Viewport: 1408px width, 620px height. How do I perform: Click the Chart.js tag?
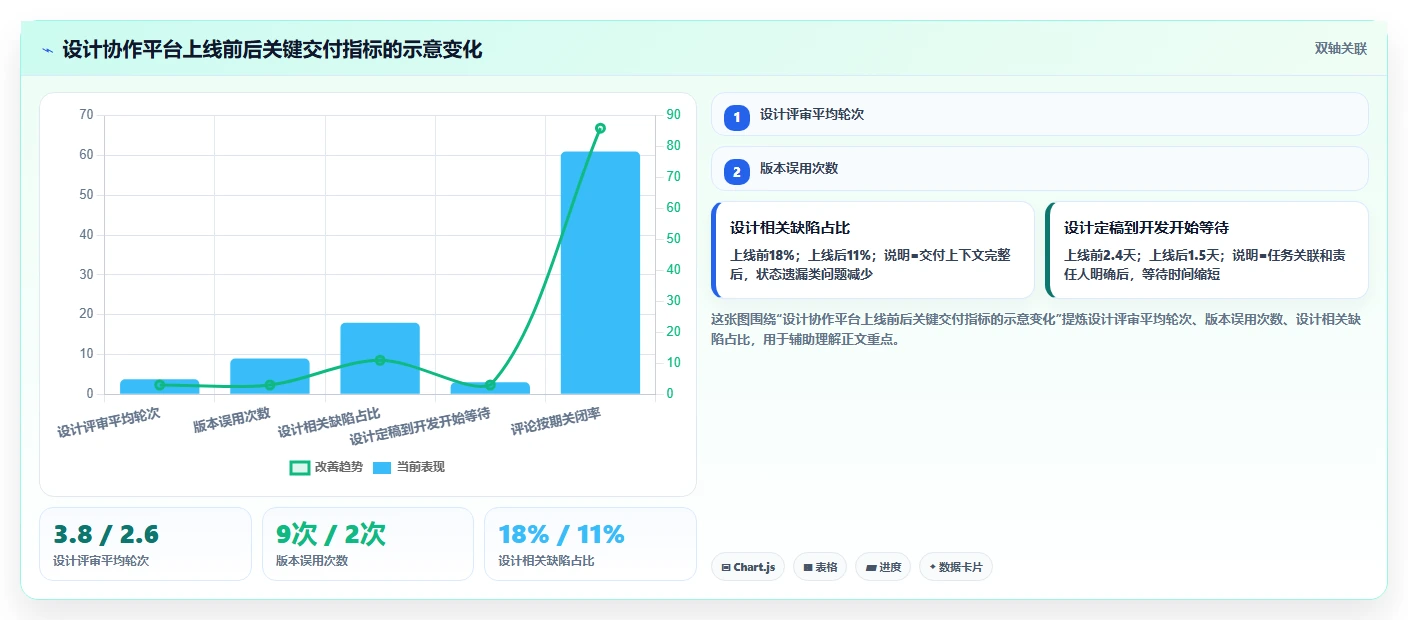click(748, 567)
